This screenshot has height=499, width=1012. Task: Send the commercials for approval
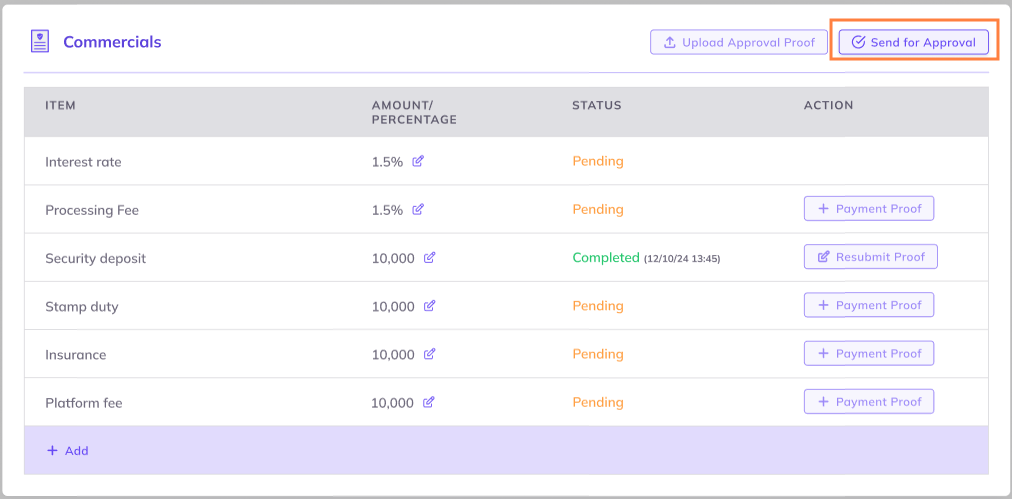(x=913, y=43)
